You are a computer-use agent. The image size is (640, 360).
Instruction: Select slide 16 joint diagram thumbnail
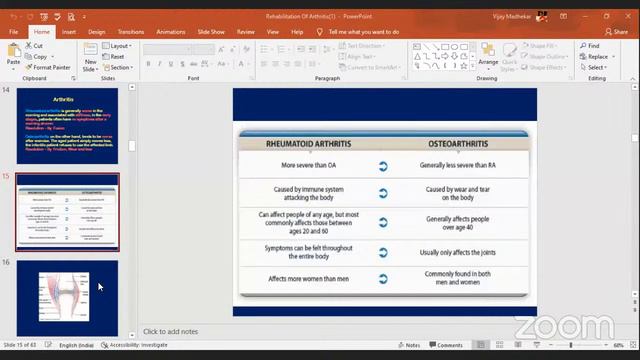(x=67, y=298)
